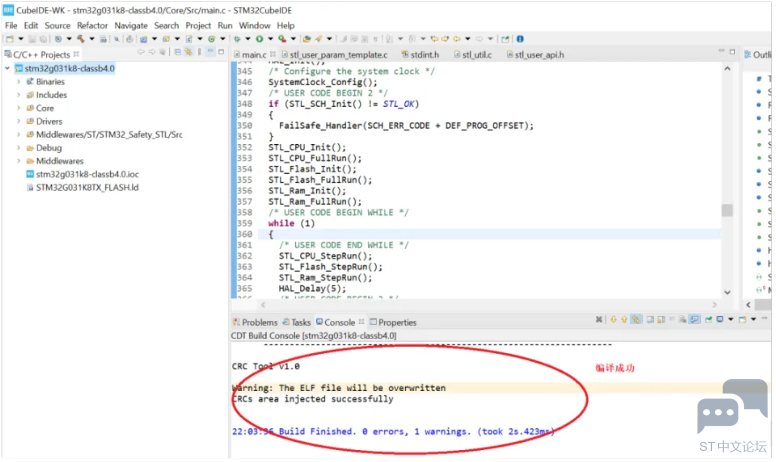Viewport: 776px width, 462px height.
Task: Open the Tasks tab
Action: coord(296,323)
